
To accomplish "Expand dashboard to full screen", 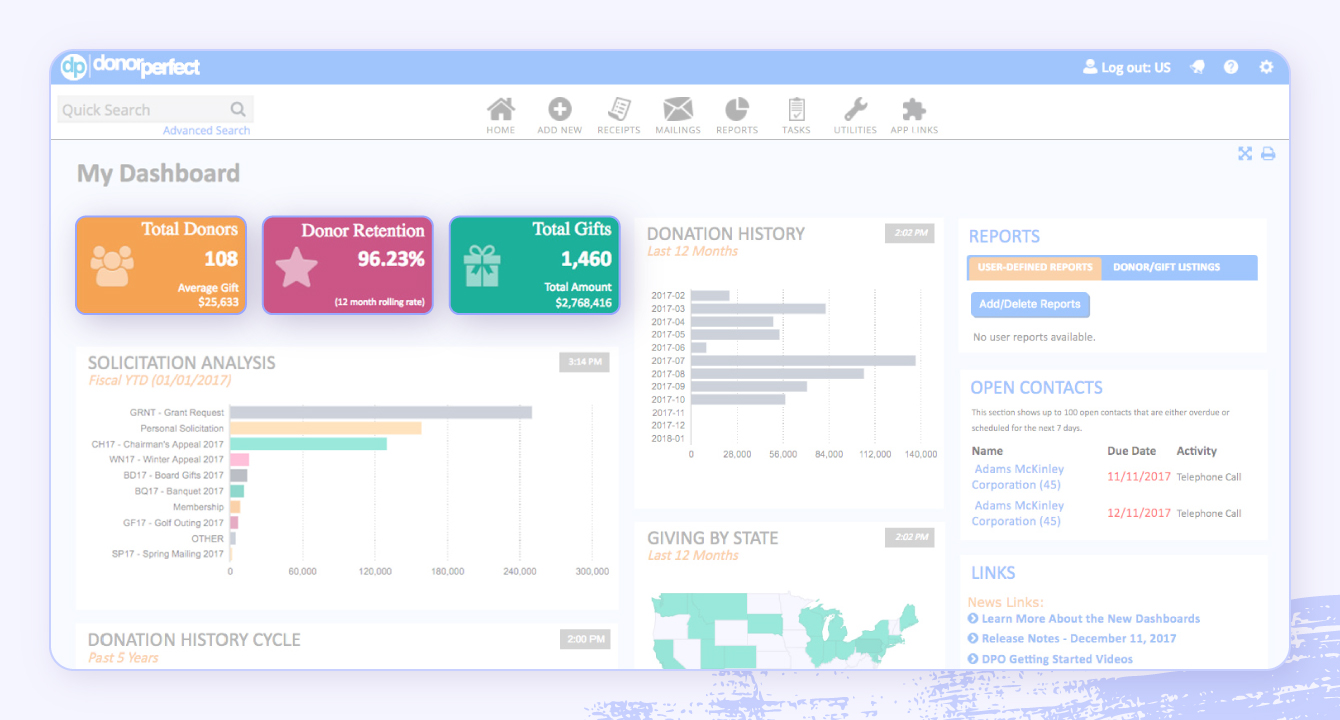I will click(x=1245, y=154).
